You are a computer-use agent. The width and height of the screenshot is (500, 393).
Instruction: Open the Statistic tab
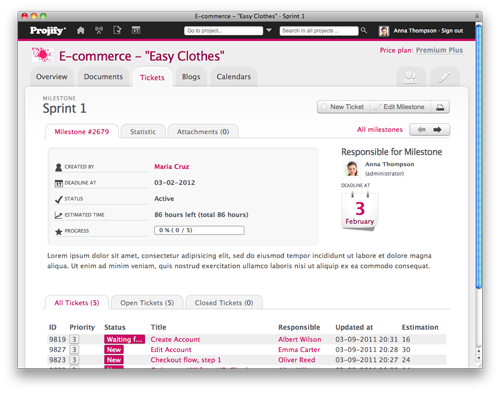pyautogui.click(x=143, y=132)
